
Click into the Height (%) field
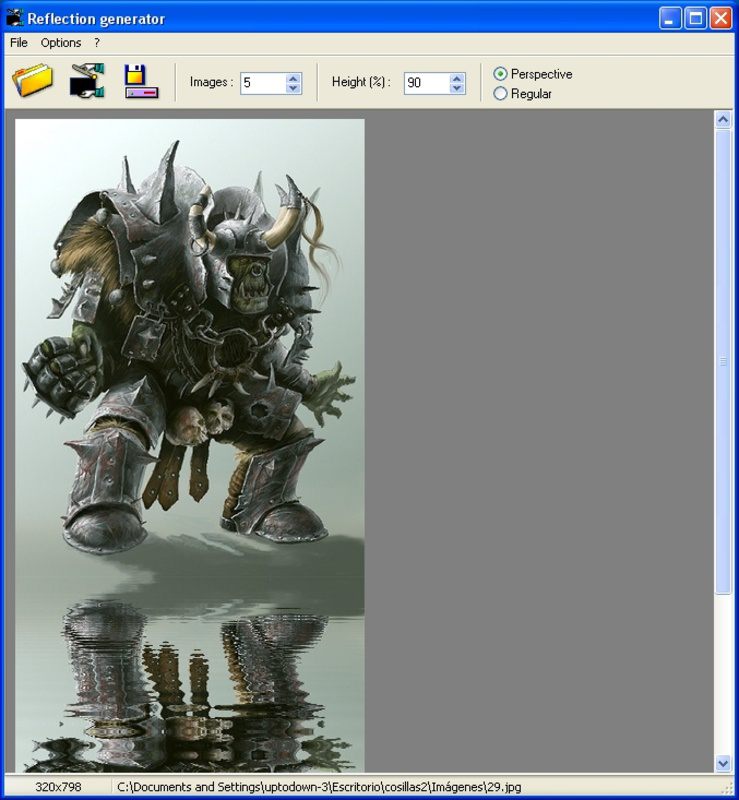click(x=427, y=83)
